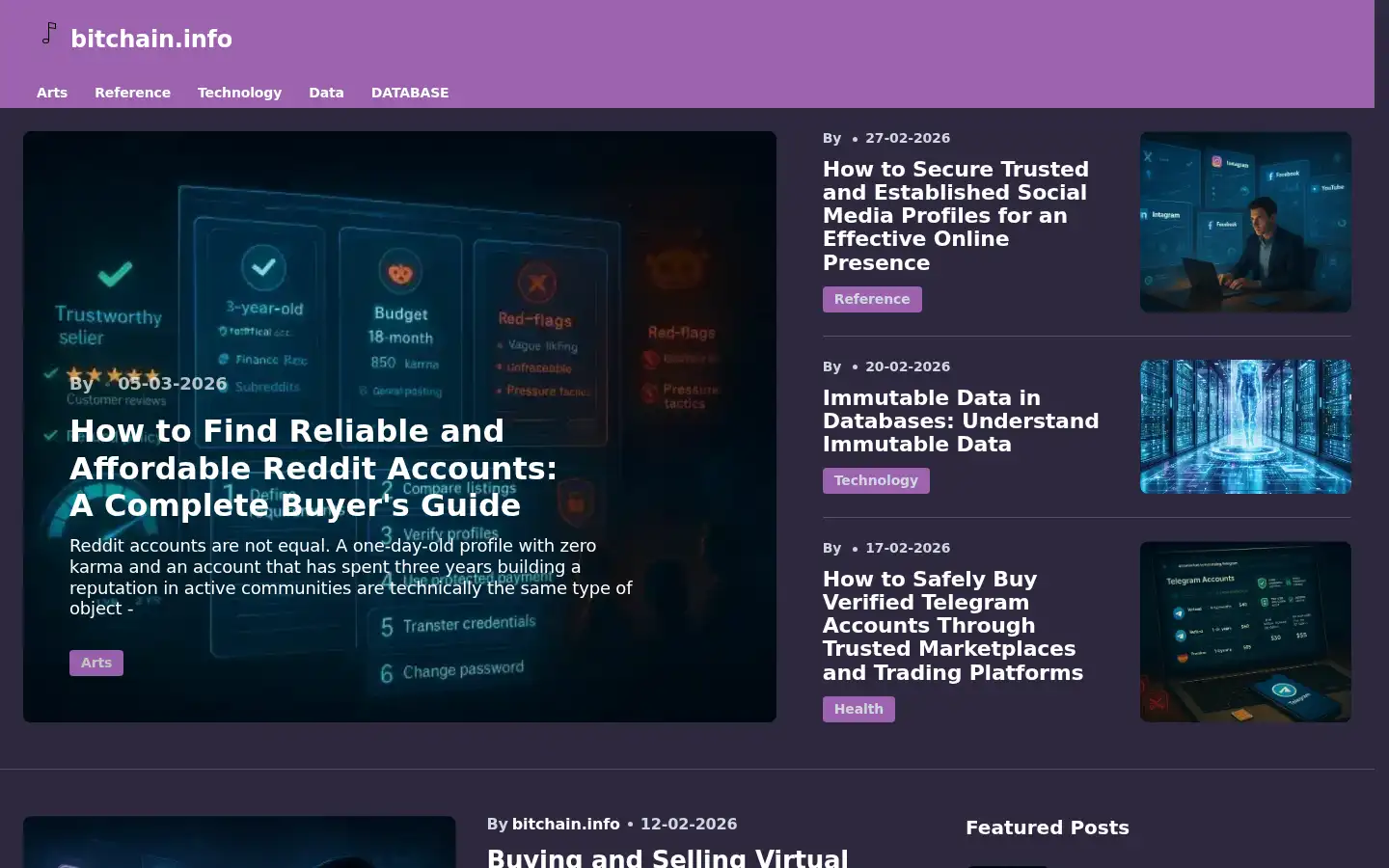This screenshot has width=1389, height=868.
Task: Click the Reddit accounts excerpt paragraph
Action: pyautogui.click(x=351, y=577)
